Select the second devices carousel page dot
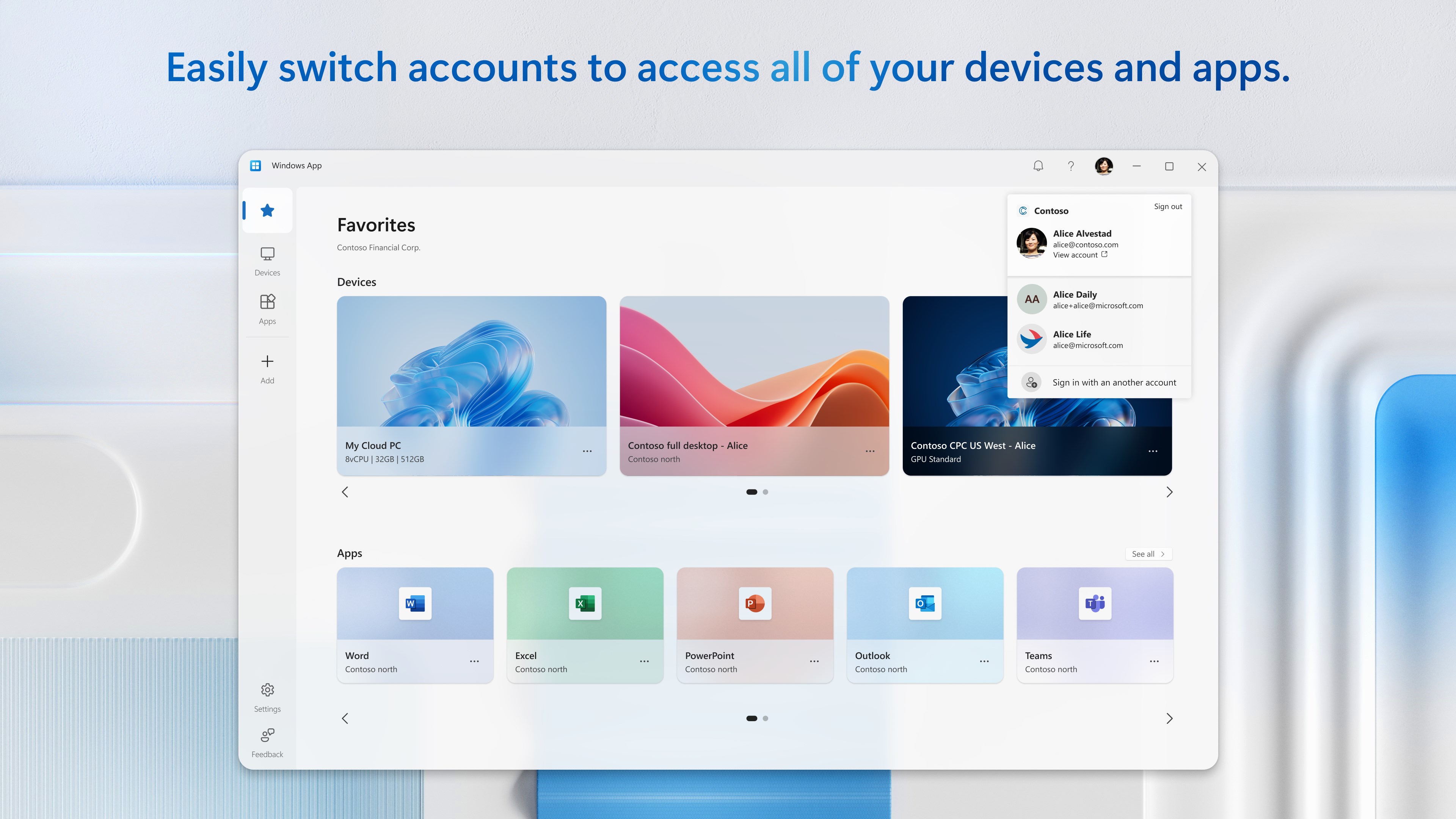The height and width of the screenshot is (819, 1456). pos(766,492)
